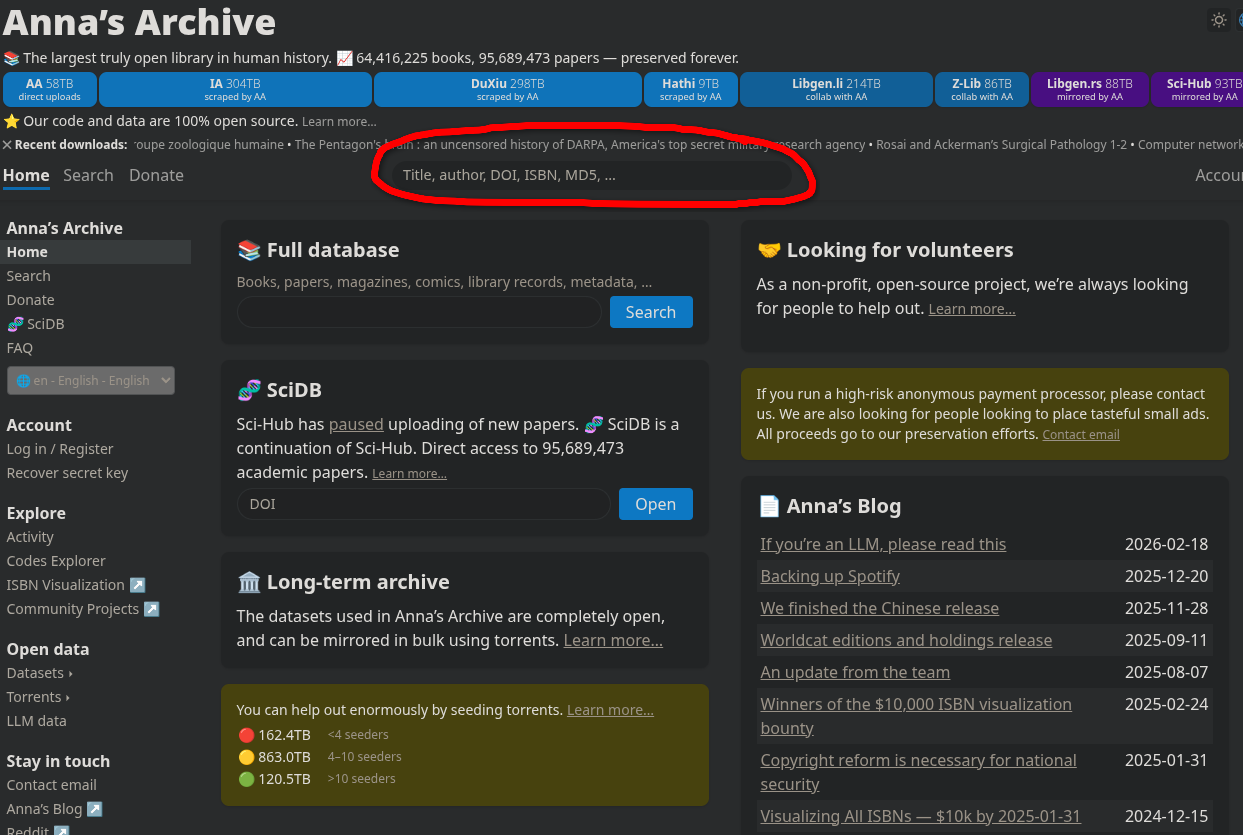1243x835 pixels.
Task: Click Log in / Register link
Action: click(60, 449)
